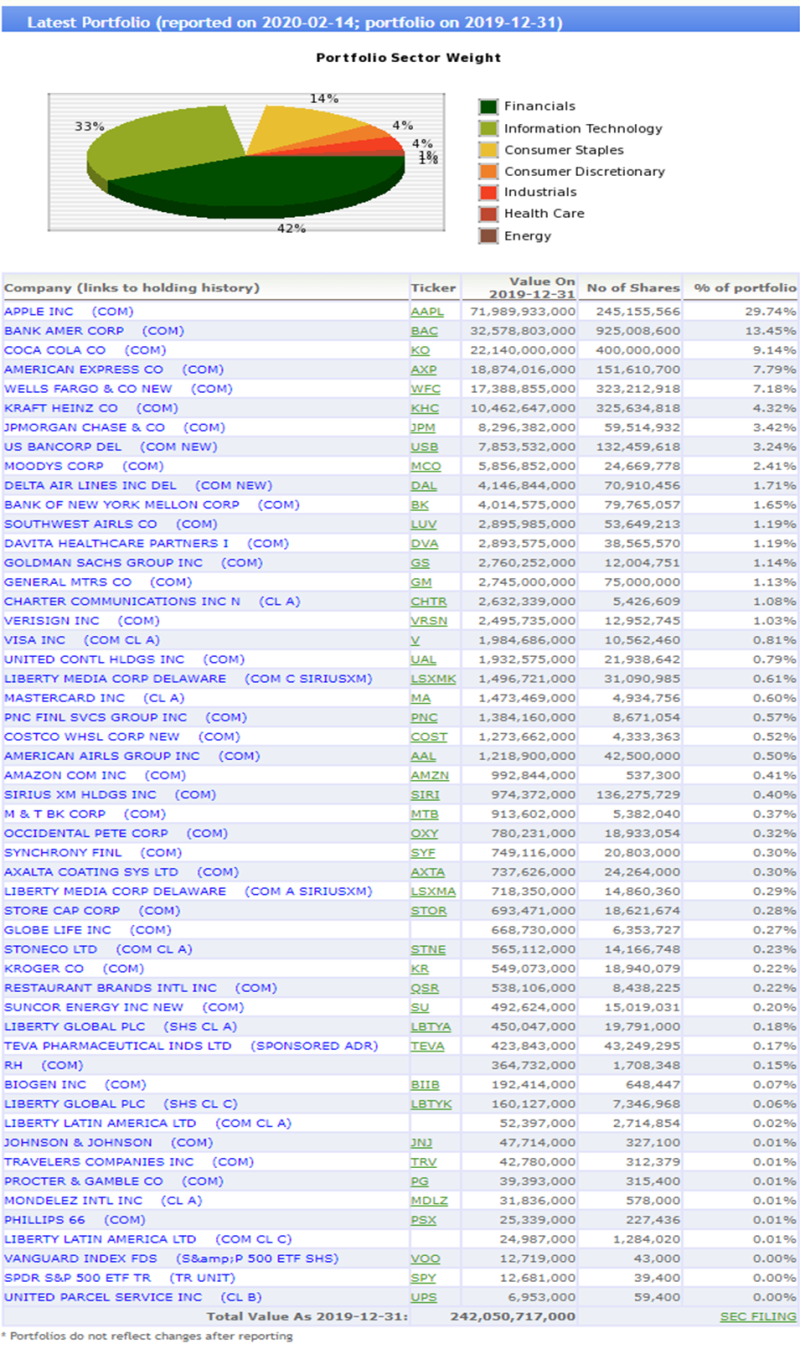Click the STNE ticker link
The image size is (800, 1349).
[x=428, y=948]
